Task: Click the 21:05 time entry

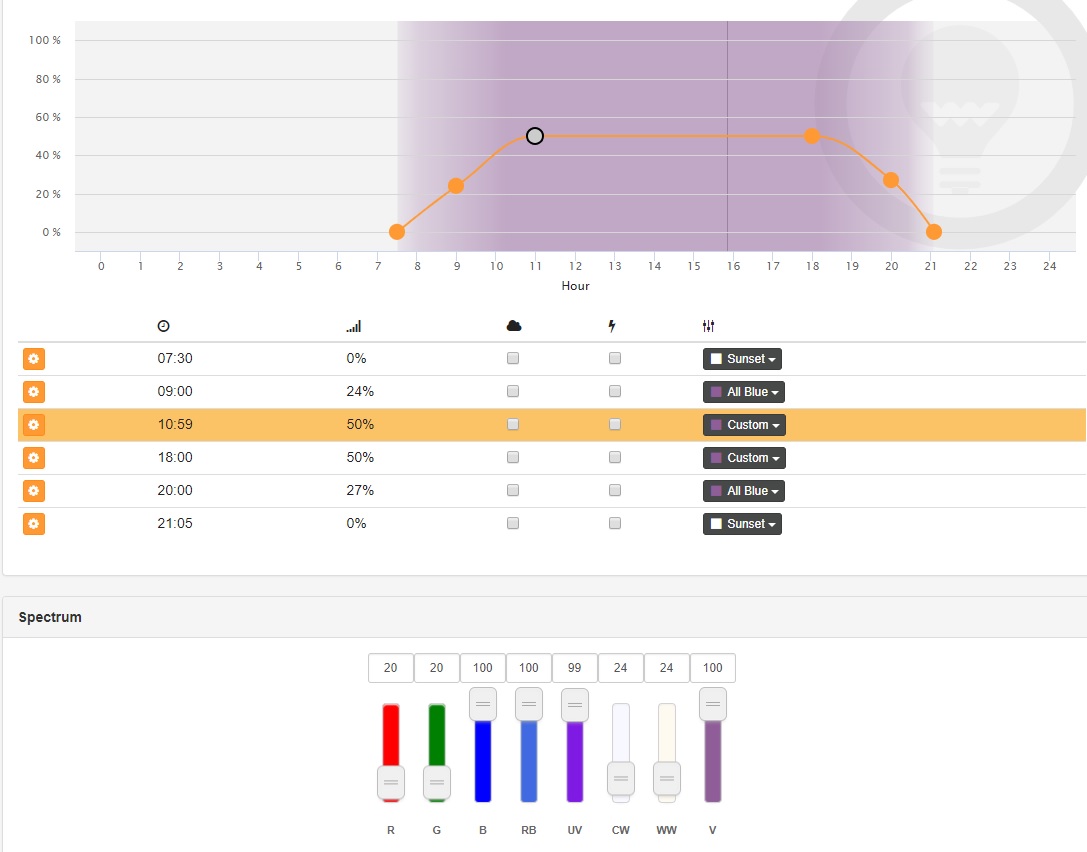Action: 175,524
